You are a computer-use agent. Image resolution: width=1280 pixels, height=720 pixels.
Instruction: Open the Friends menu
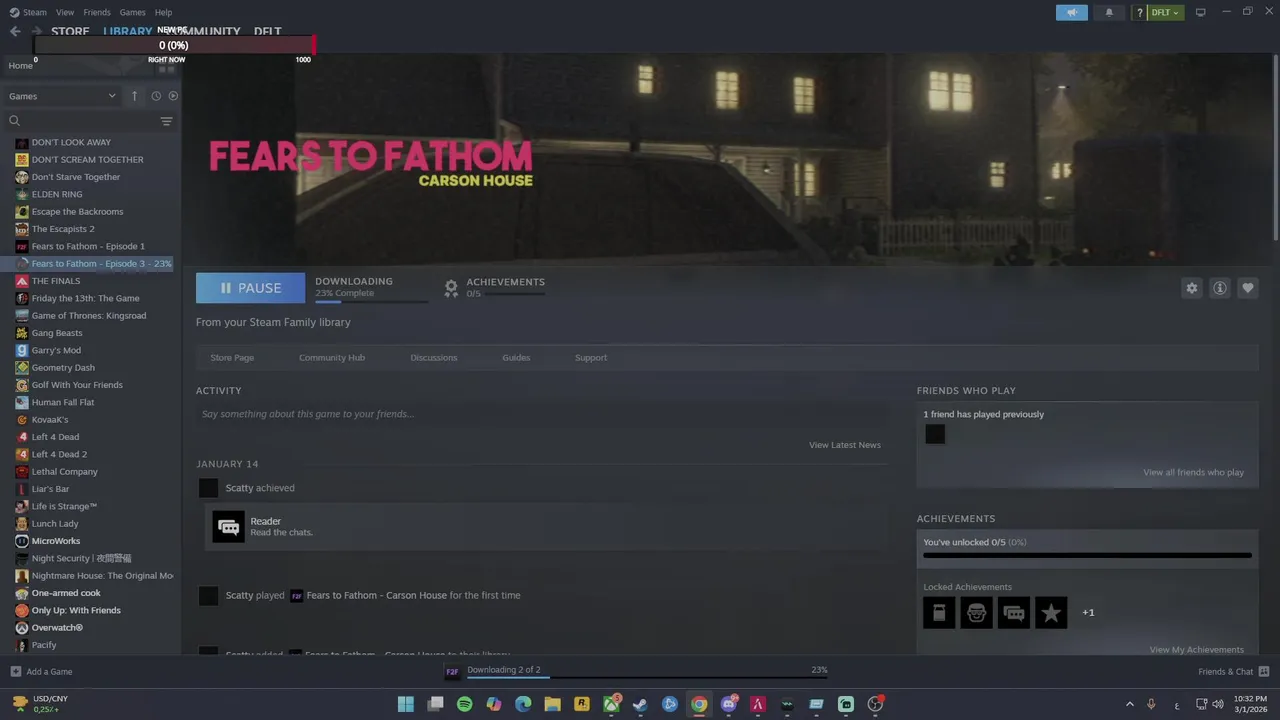(97, 12)
